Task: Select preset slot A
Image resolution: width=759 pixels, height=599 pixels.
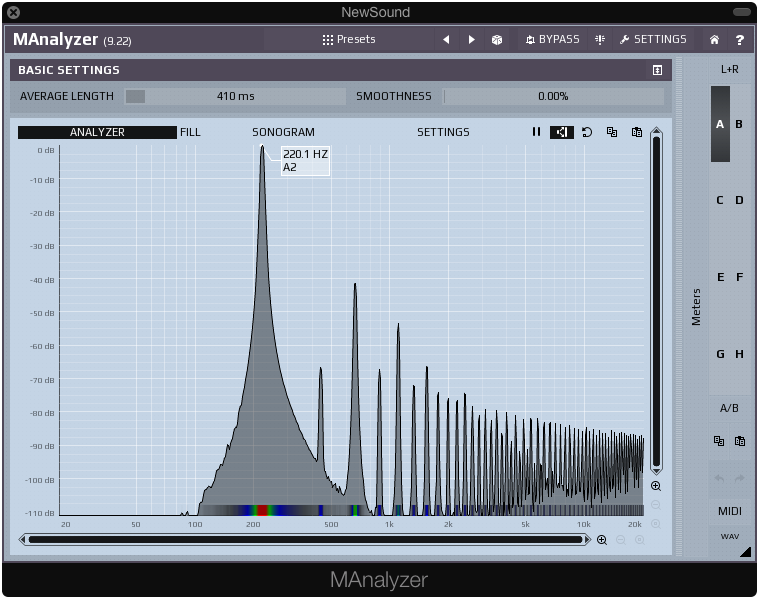Action: (720, 124)
